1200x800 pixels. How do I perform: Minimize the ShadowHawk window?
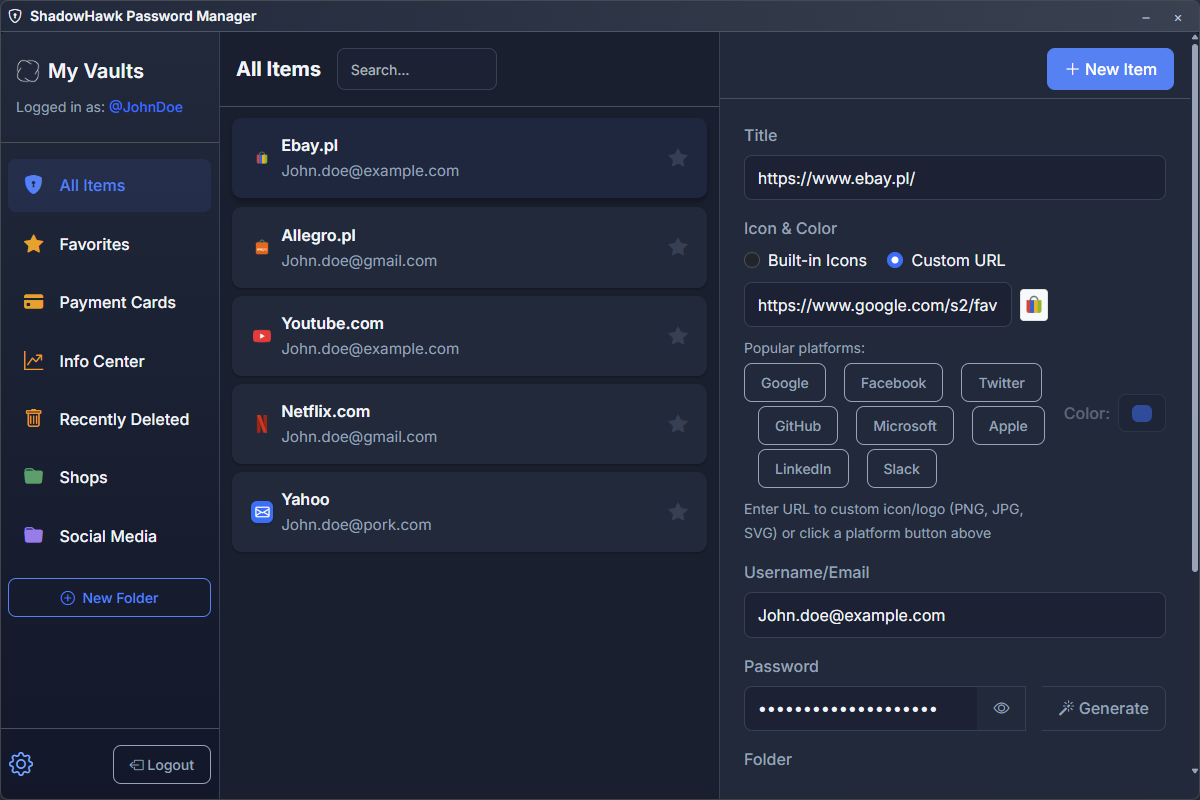[x=1145, y=17]
